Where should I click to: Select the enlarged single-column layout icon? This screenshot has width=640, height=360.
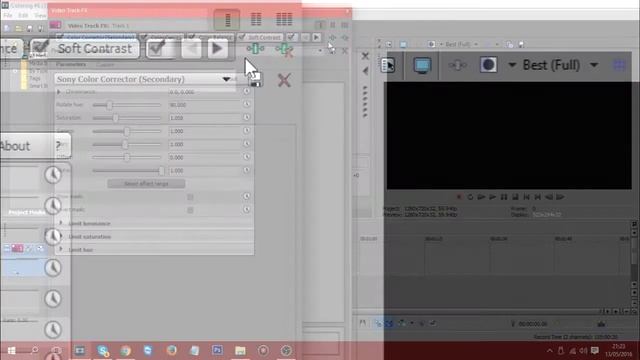(x=227, y=19)
